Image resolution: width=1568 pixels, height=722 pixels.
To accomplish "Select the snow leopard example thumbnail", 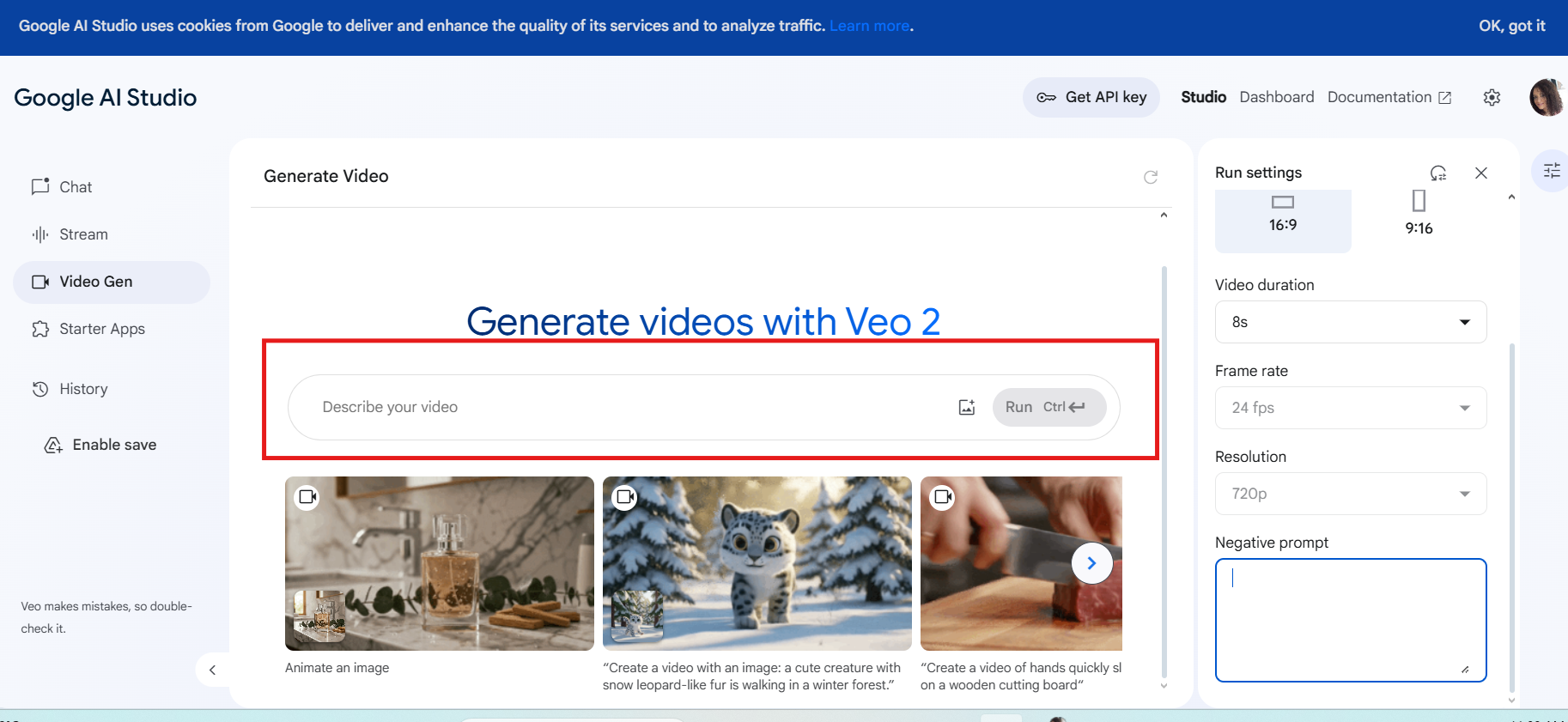I will coord(757,563).
